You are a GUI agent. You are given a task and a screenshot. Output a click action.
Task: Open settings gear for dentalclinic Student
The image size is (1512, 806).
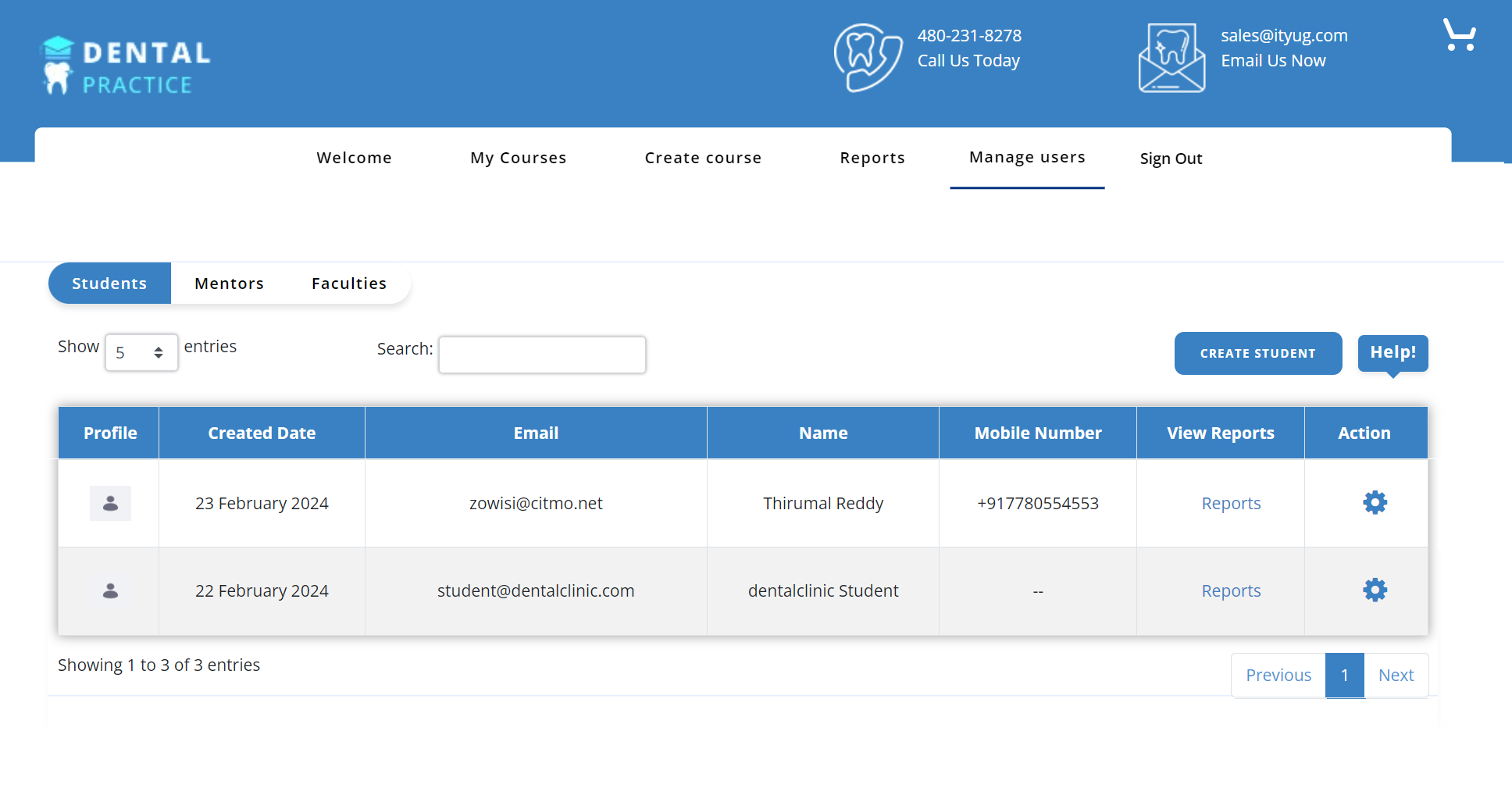1375,590
